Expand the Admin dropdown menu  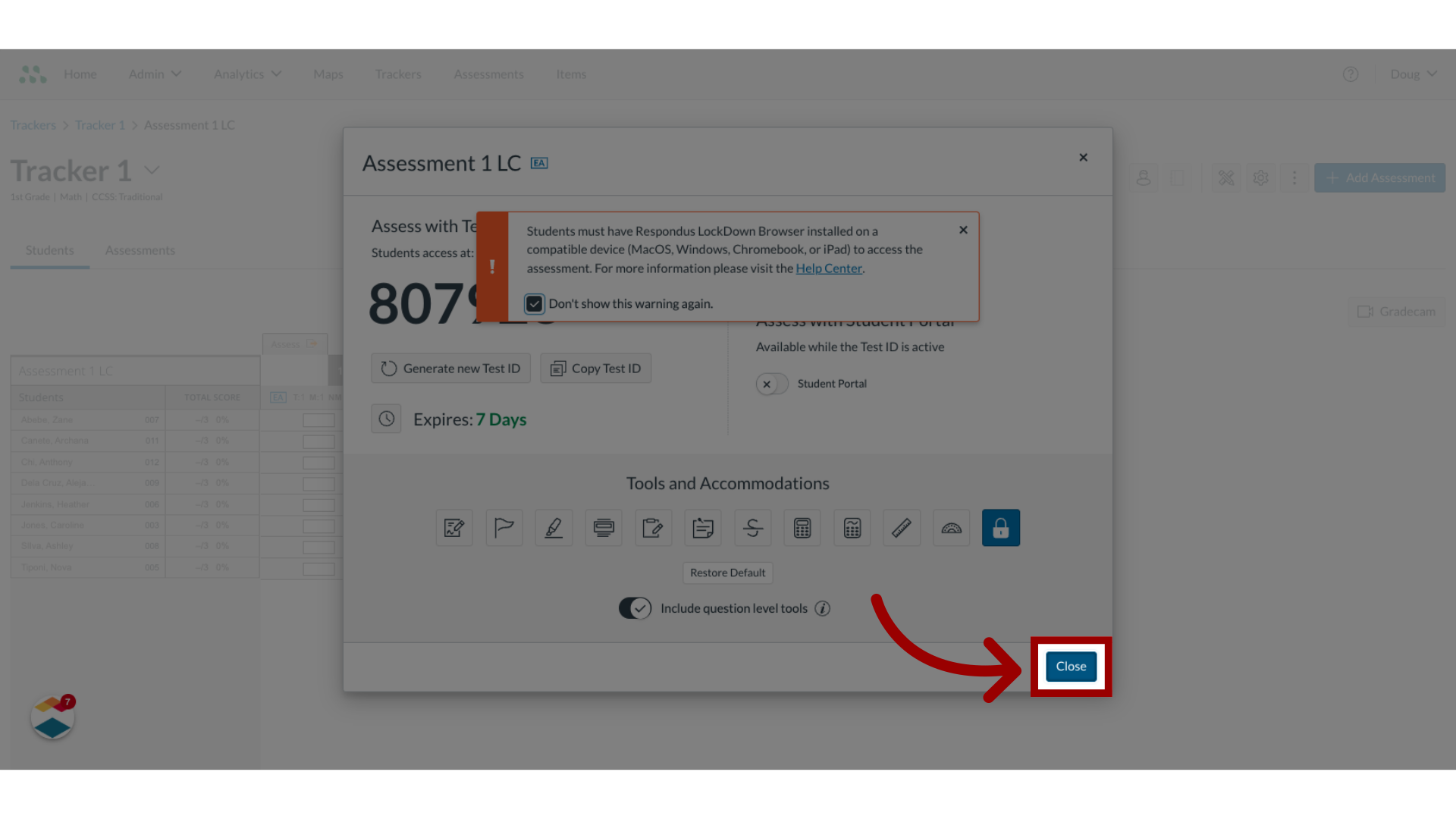pos(155,73)
